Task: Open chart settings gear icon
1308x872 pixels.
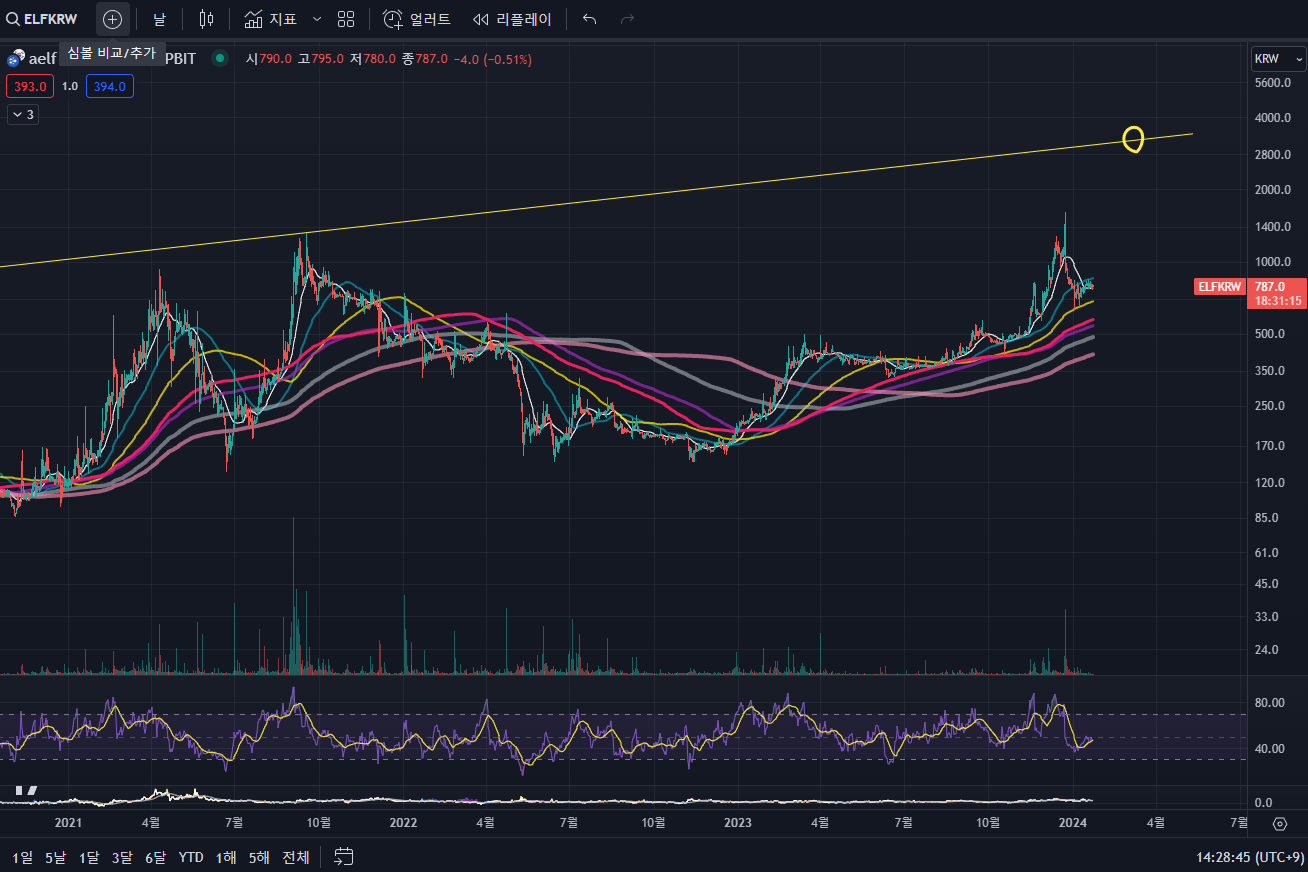Action: coord(1279,824)
